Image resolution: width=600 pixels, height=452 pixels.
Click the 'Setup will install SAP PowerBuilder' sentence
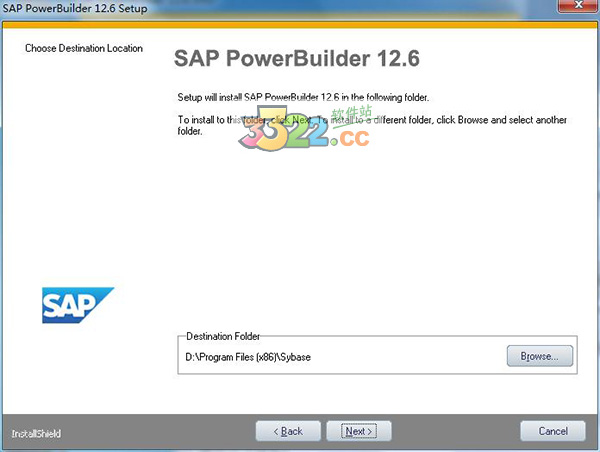pyautogui.click(x=303, y=97)
